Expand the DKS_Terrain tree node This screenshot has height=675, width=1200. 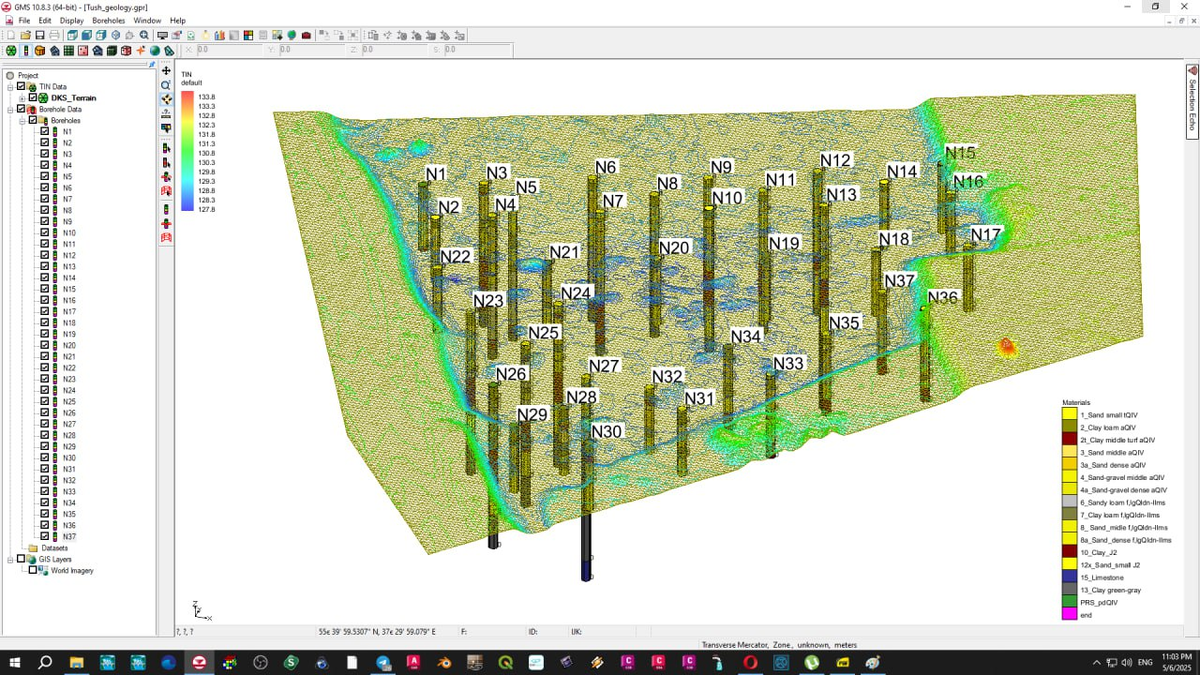[22, 98]
